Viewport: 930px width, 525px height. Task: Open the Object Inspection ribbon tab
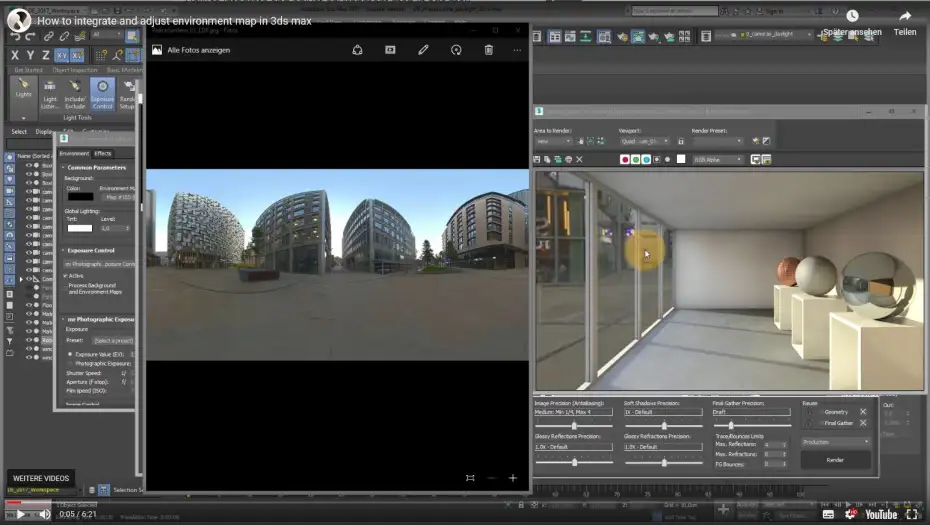coord(75,70)
